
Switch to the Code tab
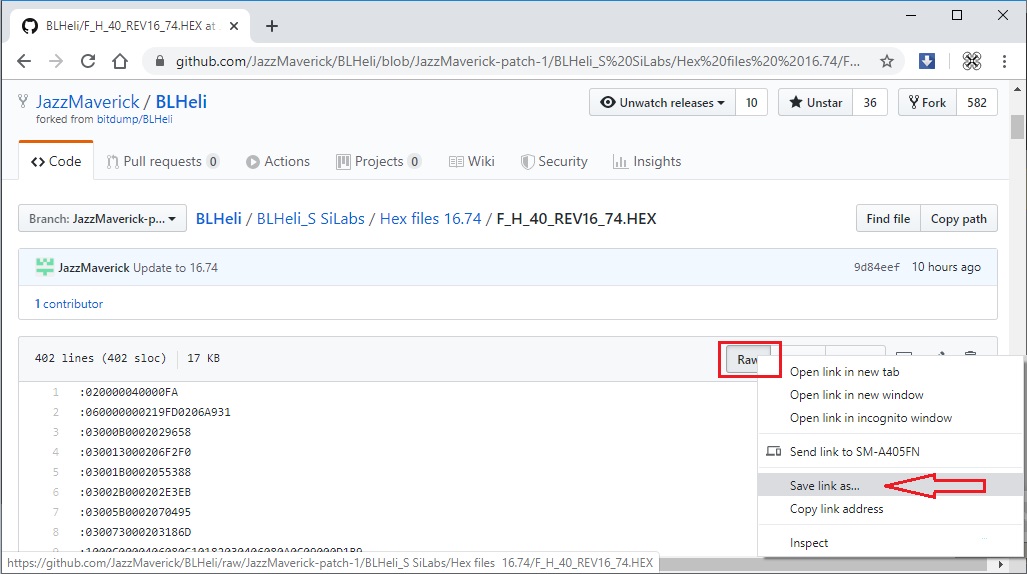click(x=56, y=161)
